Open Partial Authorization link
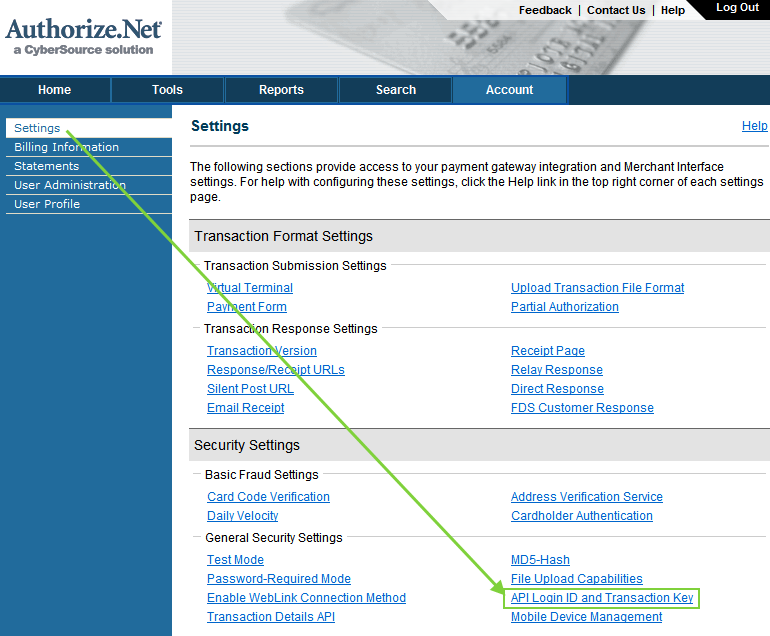Viewport: 770px width, 636px height. [565, 307]
